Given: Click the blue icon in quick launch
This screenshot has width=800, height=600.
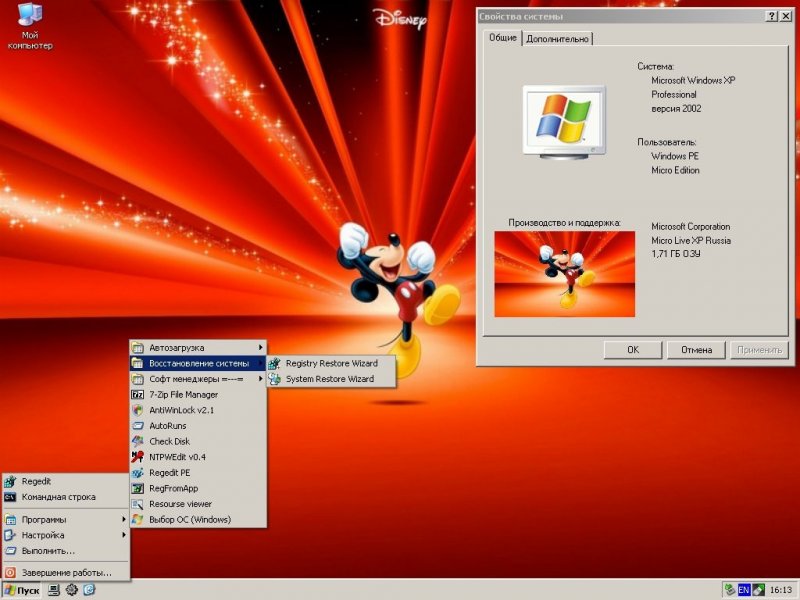Looking at the screenshot, I should click(x=89, y=590).
